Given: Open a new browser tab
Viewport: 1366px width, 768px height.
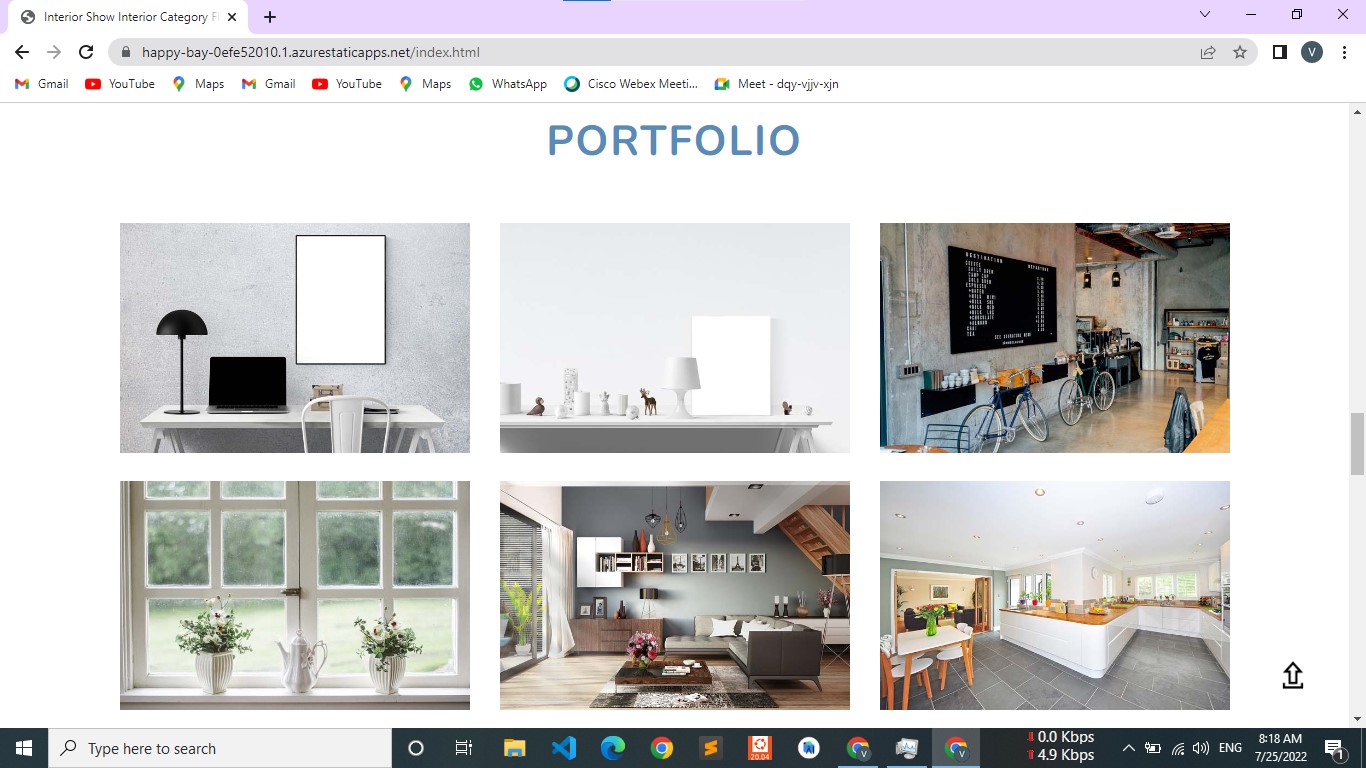Looking at the screenshot, I should 270,17.
